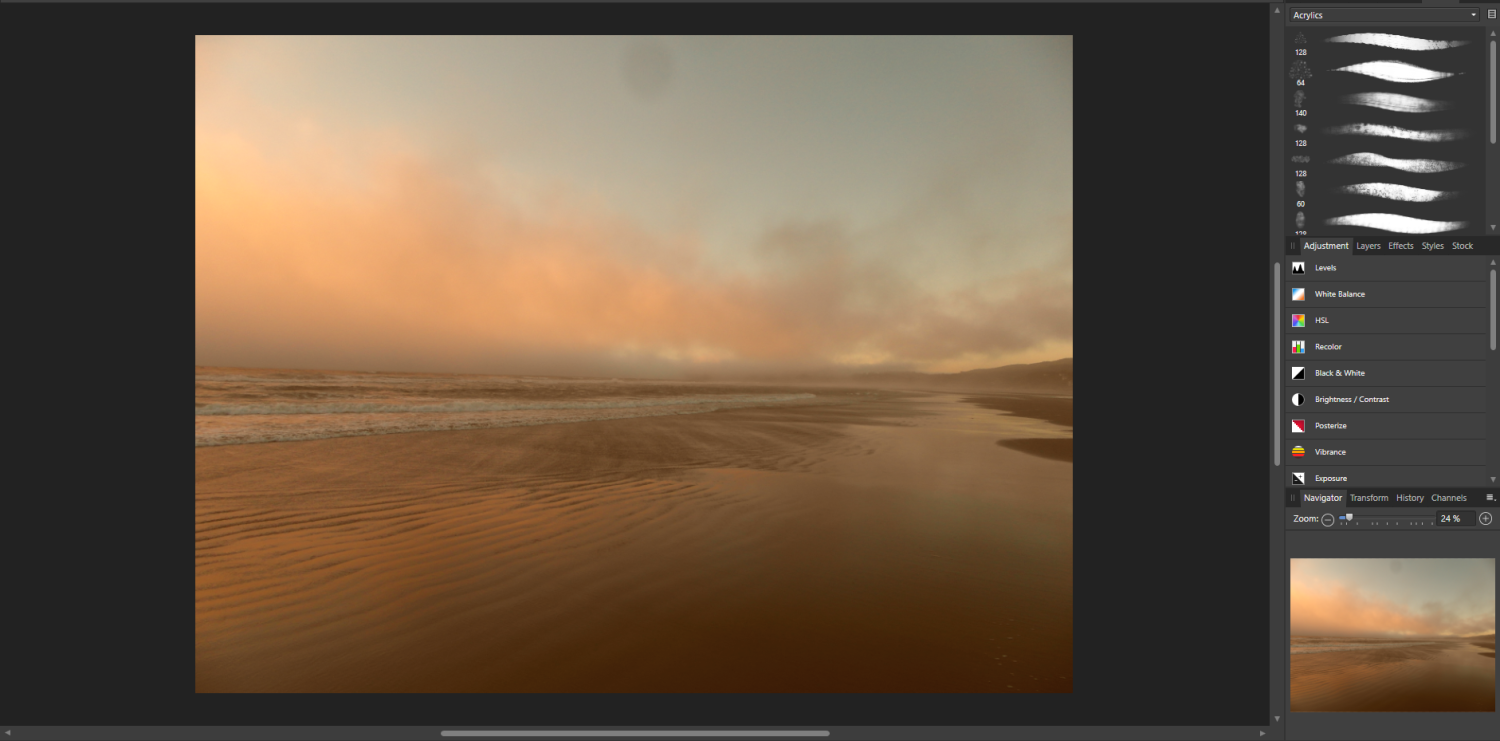1500x741 pixels.
Task: Switch to the Stock tab
Action: click(x=1463, y=246)
